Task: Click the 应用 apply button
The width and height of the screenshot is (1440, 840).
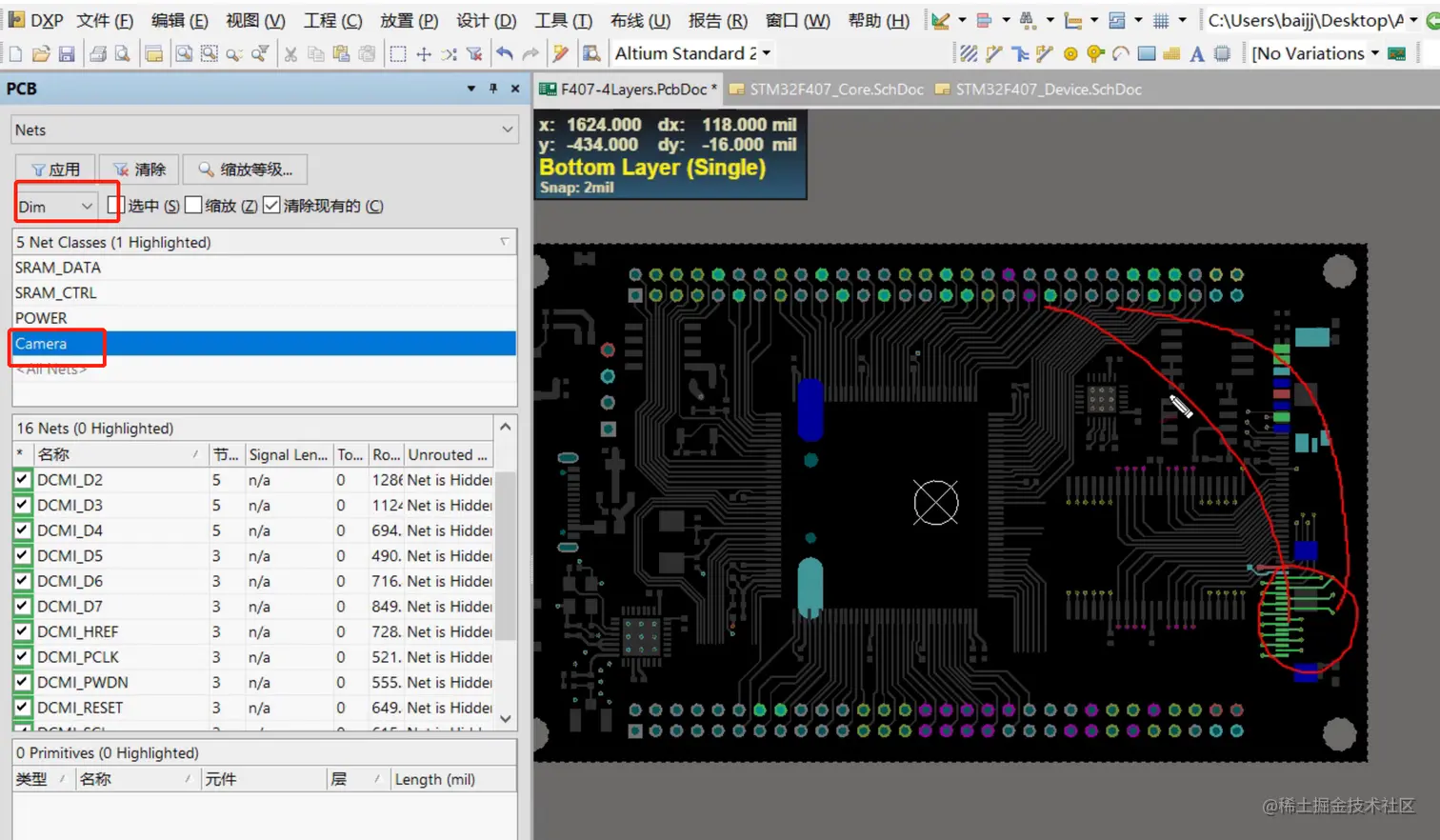Action: coord(55,170)
